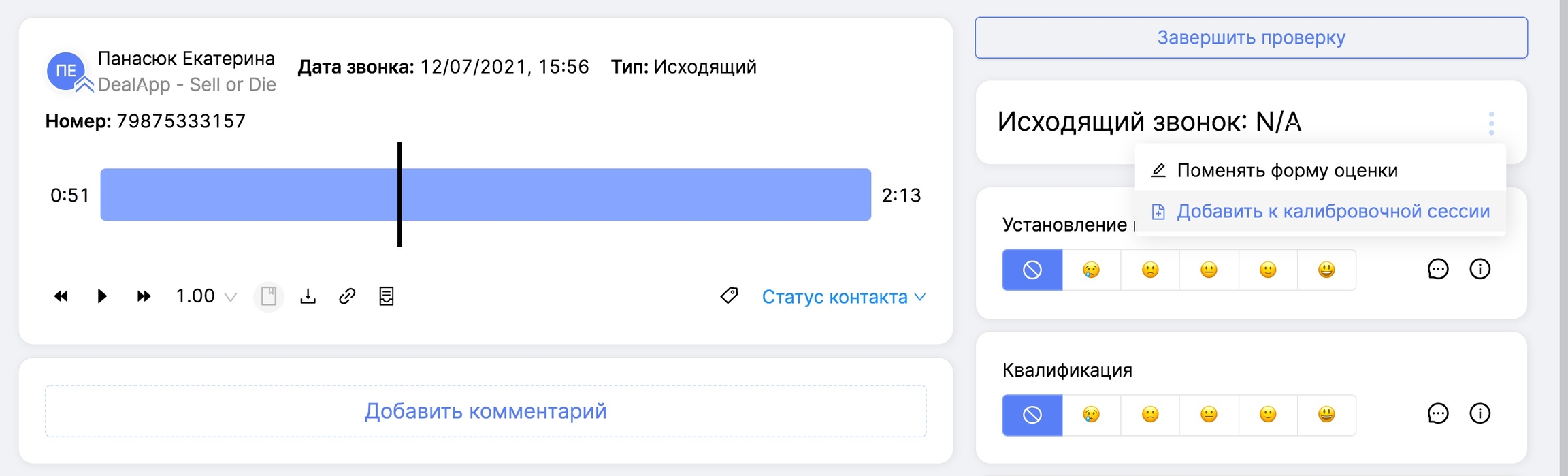1568x476 pixels.
Task: Select grinning face rating for Квалификация
Action: click(x=1326, y=415)
